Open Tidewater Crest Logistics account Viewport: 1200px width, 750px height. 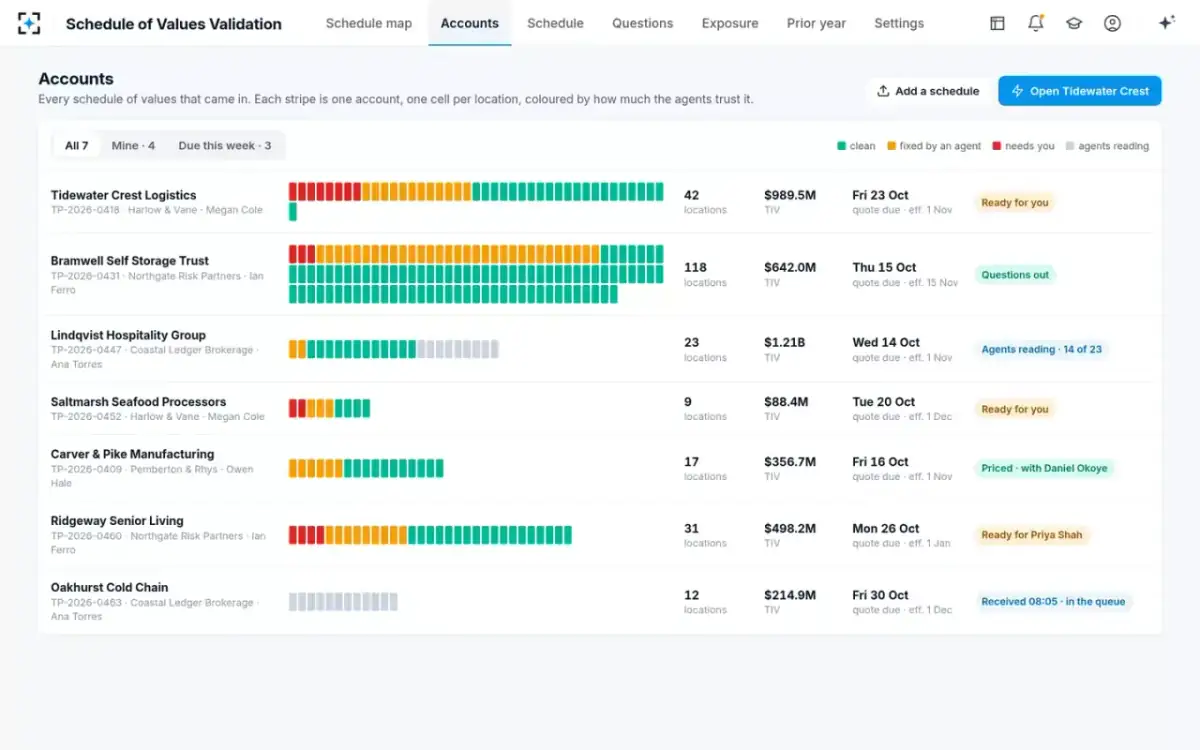click(x=124, y=195)
